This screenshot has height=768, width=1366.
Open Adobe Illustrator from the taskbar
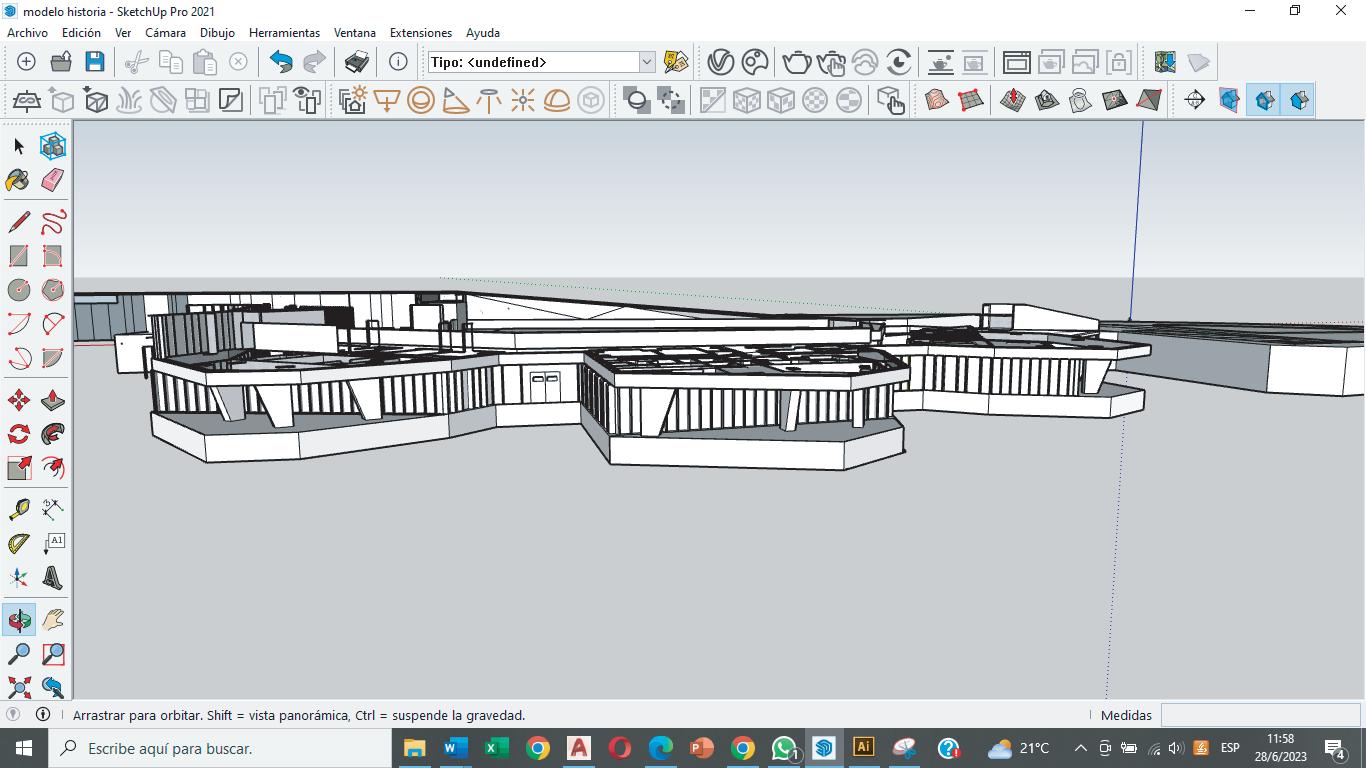[x=863, y=748]
